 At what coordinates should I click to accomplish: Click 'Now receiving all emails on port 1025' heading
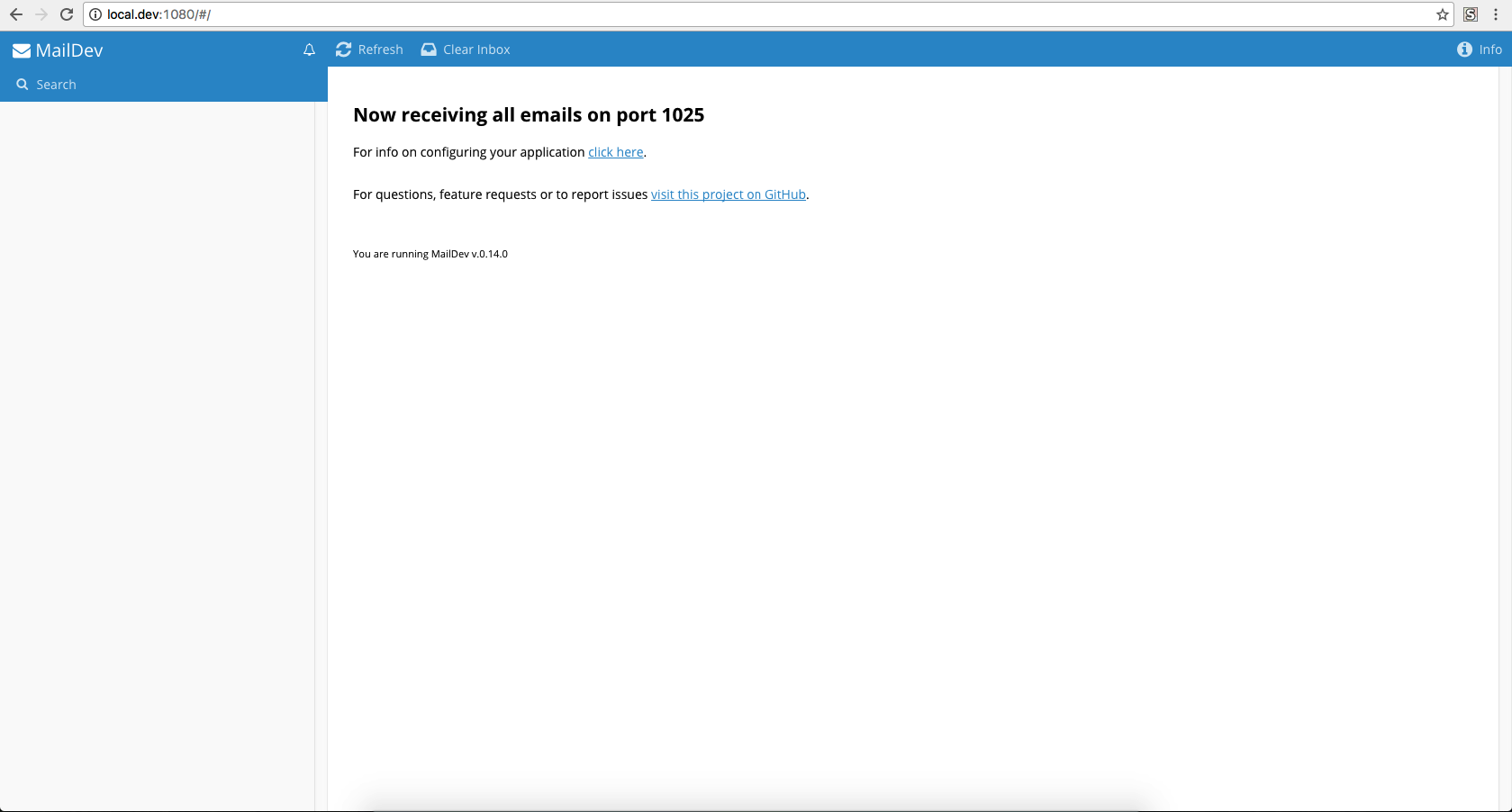(529, 115)
